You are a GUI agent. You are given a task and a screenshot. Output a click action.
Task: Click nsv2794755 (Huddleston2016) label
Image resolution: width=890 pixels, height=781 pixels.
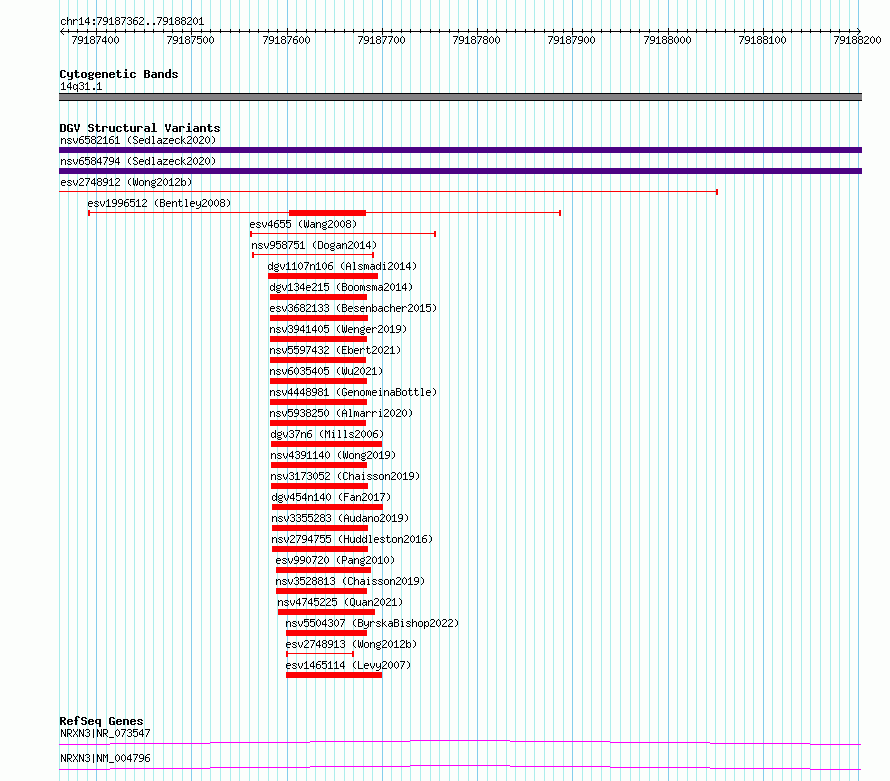click(352, 539)
